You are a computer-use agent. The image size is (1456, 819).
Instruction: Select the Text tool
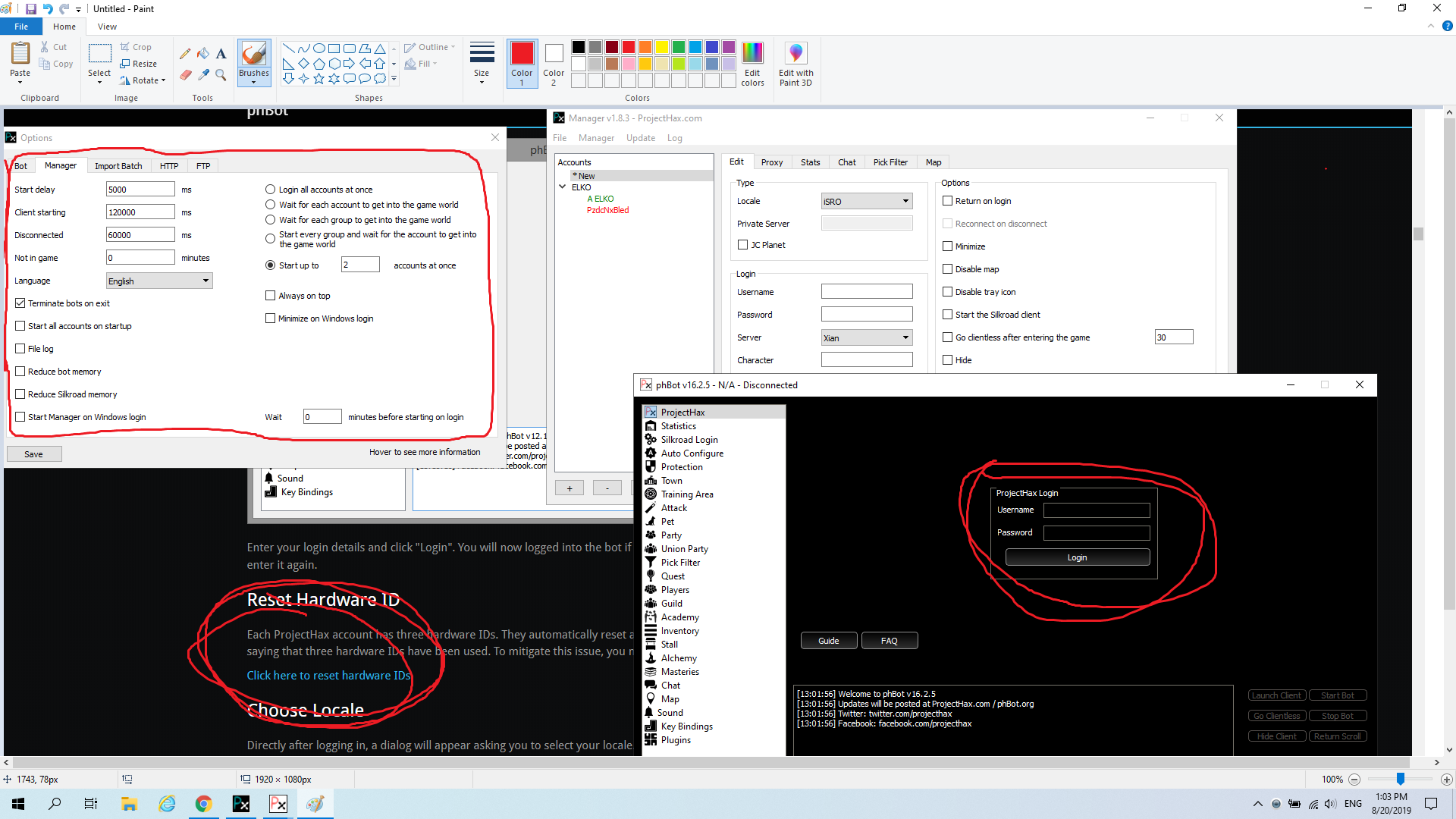[x=221, y=54]
